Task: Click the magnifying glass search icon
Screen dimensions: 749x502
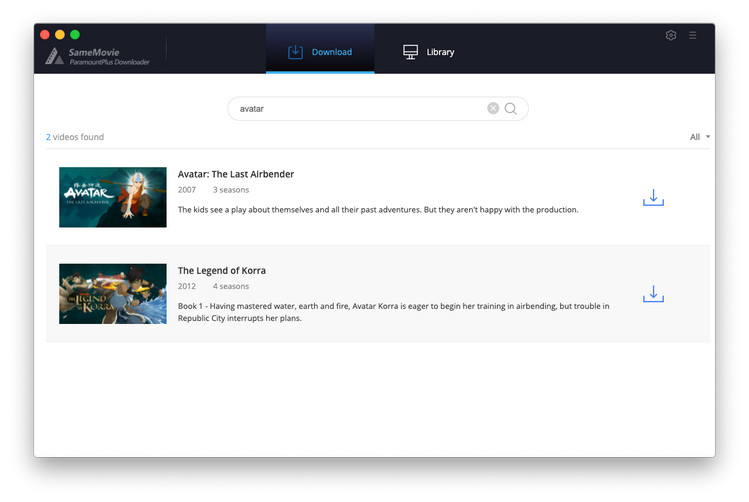Action: [511, 109]
